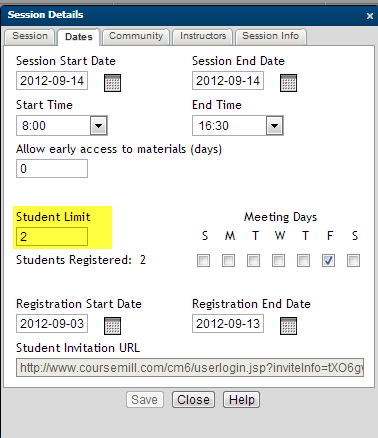Expand the Start Time dropdown
Image resolution: width=378 pixels, height=438 pixels.
click(98, 126)
